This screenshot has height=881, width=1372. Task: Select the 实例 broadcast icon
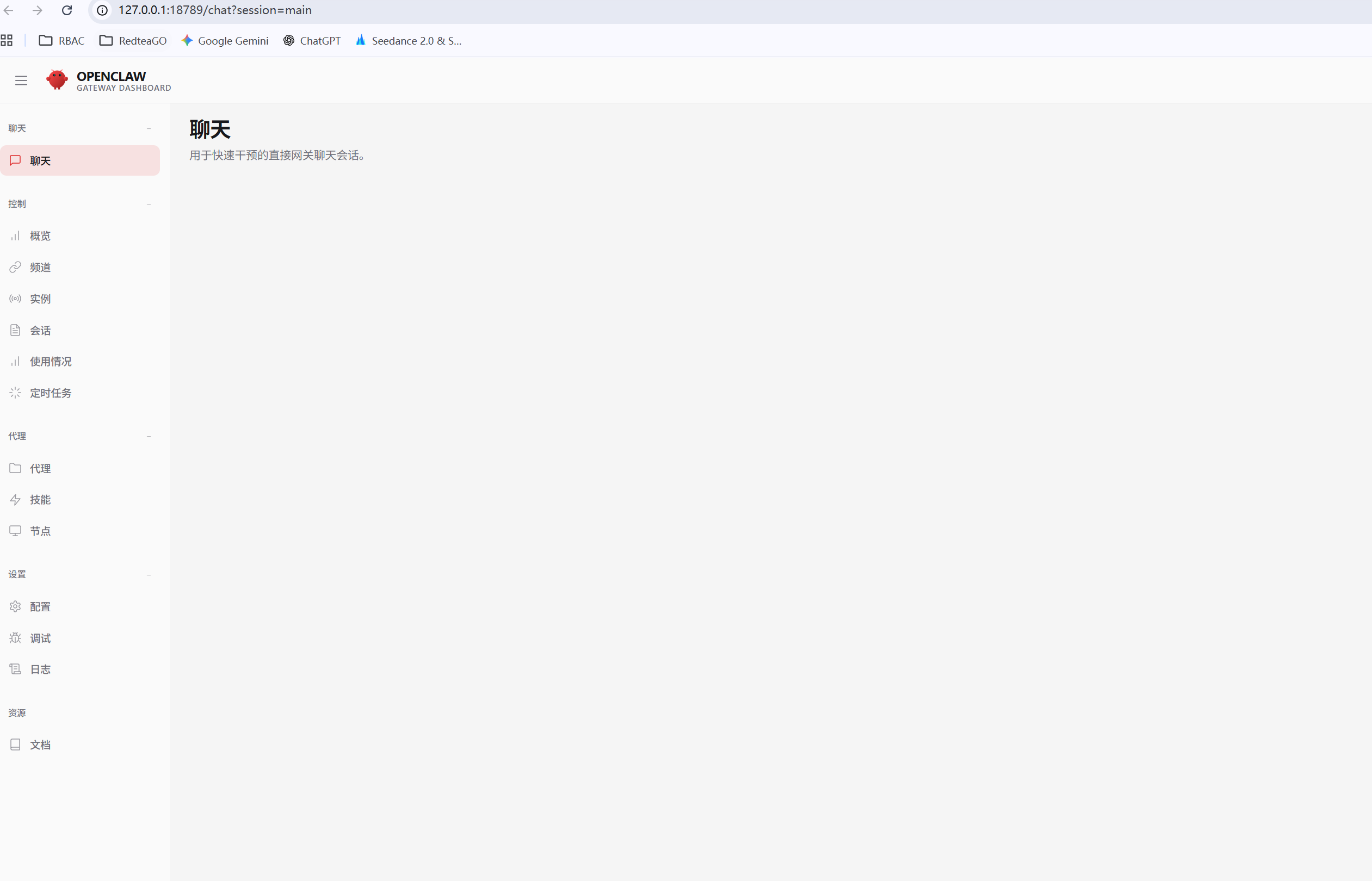click(15, 299)
